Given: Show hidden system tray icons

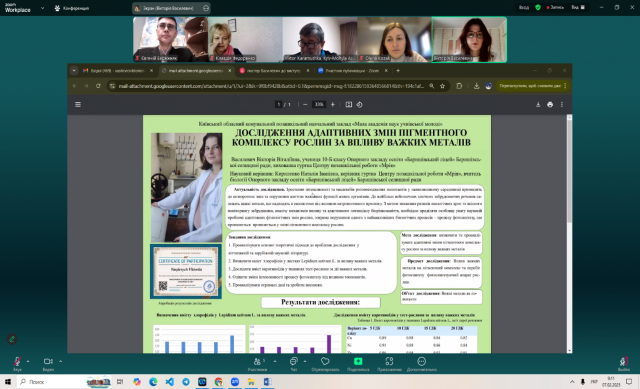Looking at the screenshot, I should click(x=572, y=382).
